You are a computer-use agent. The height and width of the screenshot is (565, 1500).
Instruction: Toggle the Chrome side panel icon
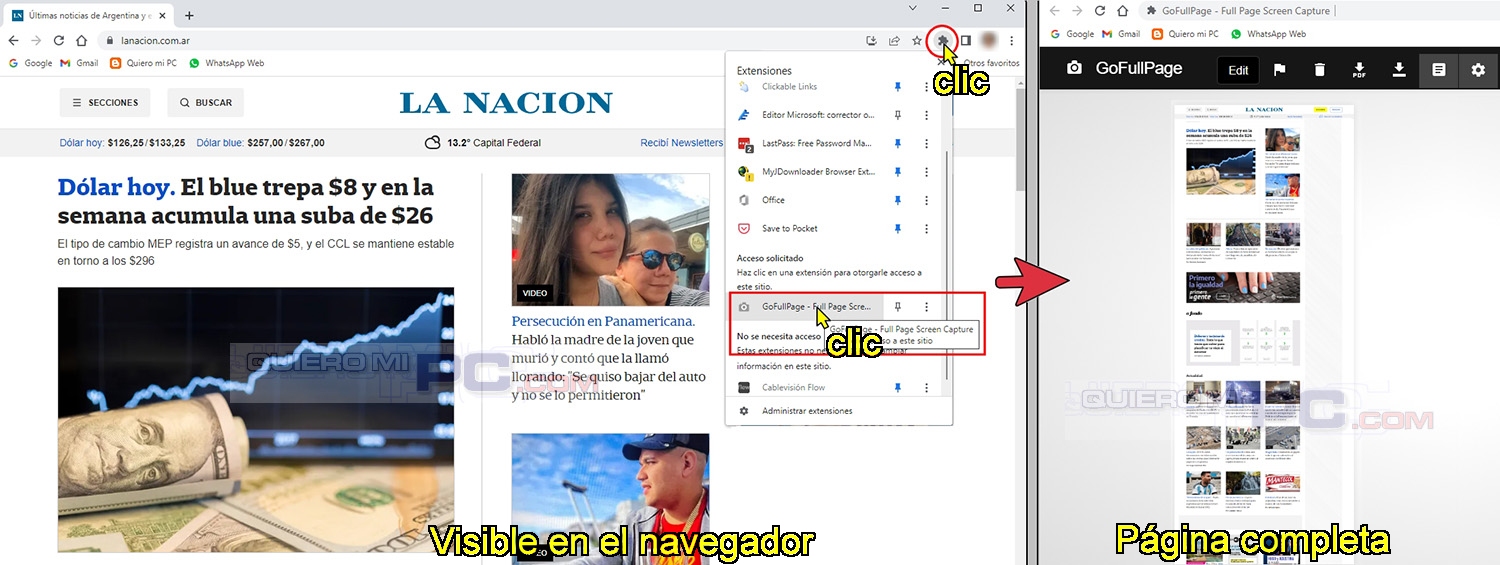point(966,41)
